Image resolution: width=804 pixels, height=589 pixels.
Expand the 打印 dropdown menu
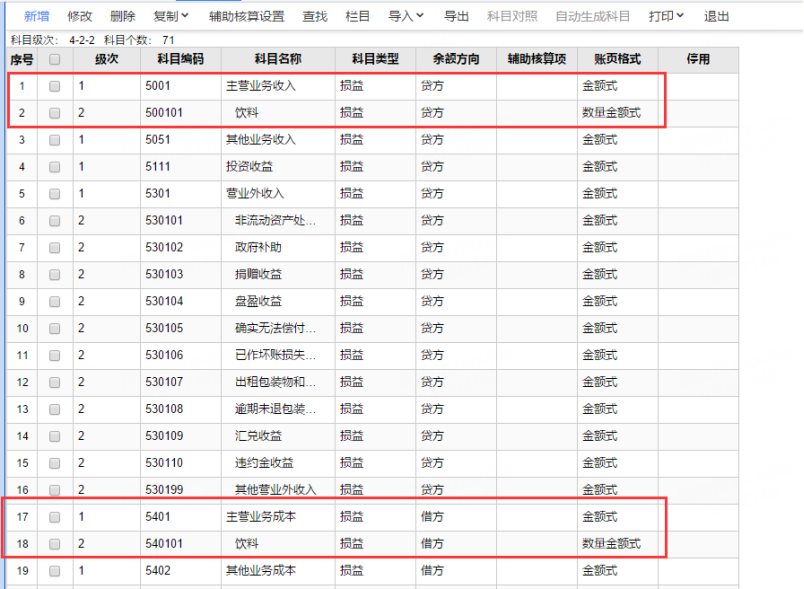[x=666, y=17]
